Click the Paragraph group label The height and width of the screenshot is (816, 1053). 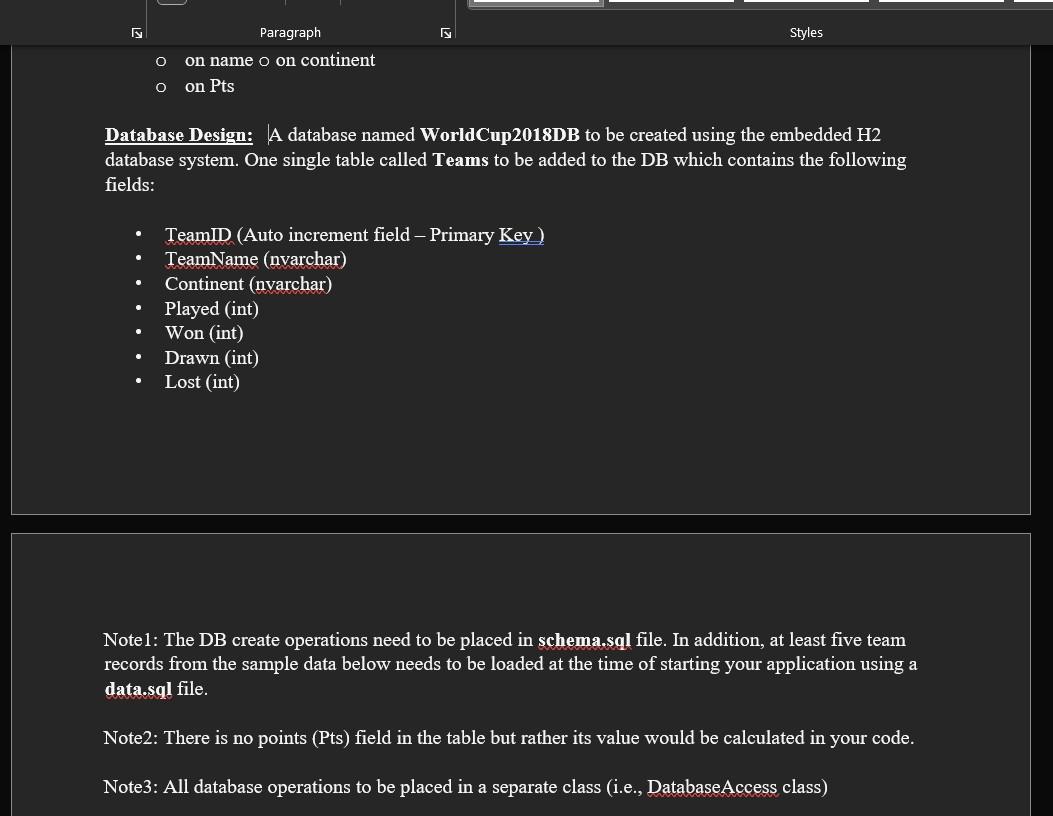coord(290,32)
